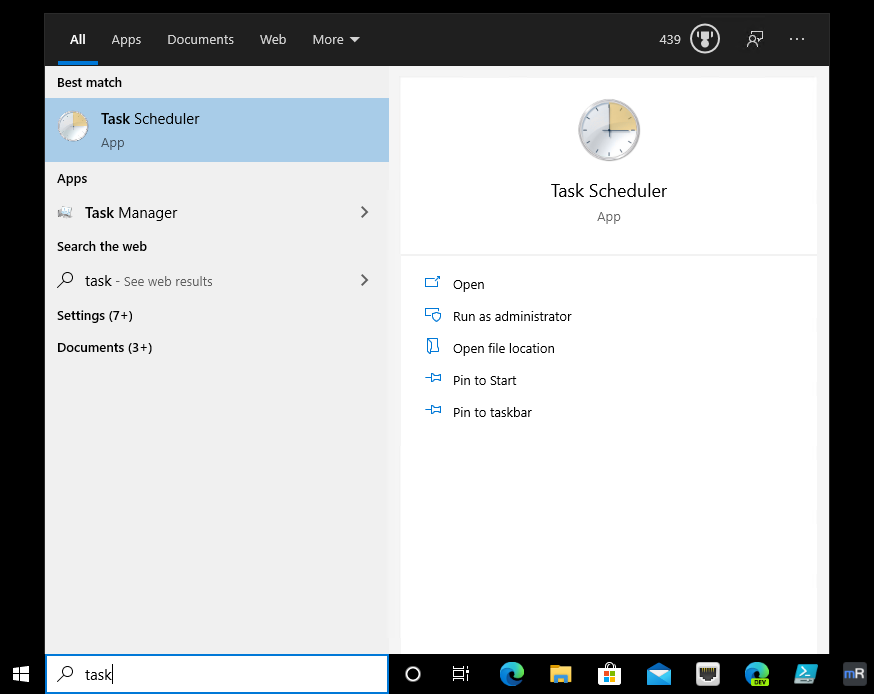Open the More filters dropdown

pos(336,40)
